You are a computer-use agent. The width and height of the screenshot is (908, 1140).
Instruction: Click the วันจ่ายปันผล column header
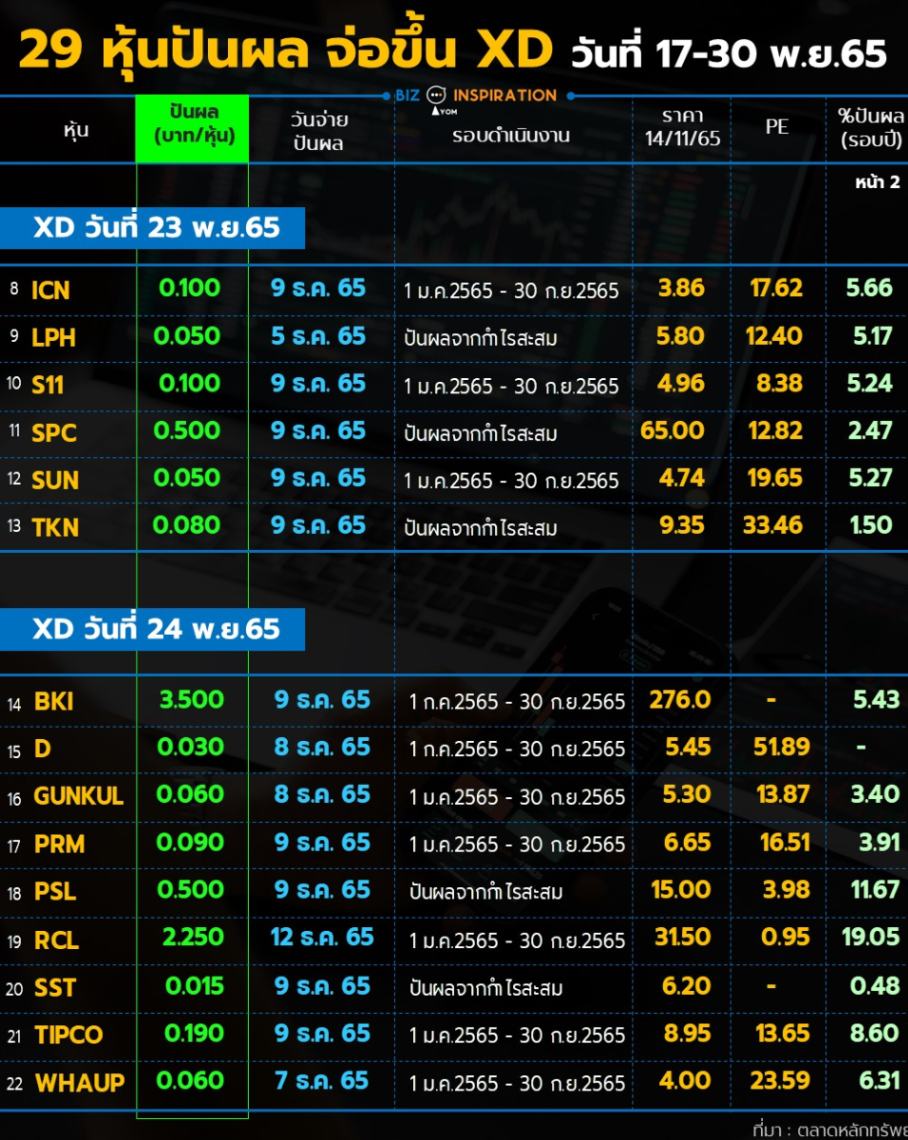point(319,131)
